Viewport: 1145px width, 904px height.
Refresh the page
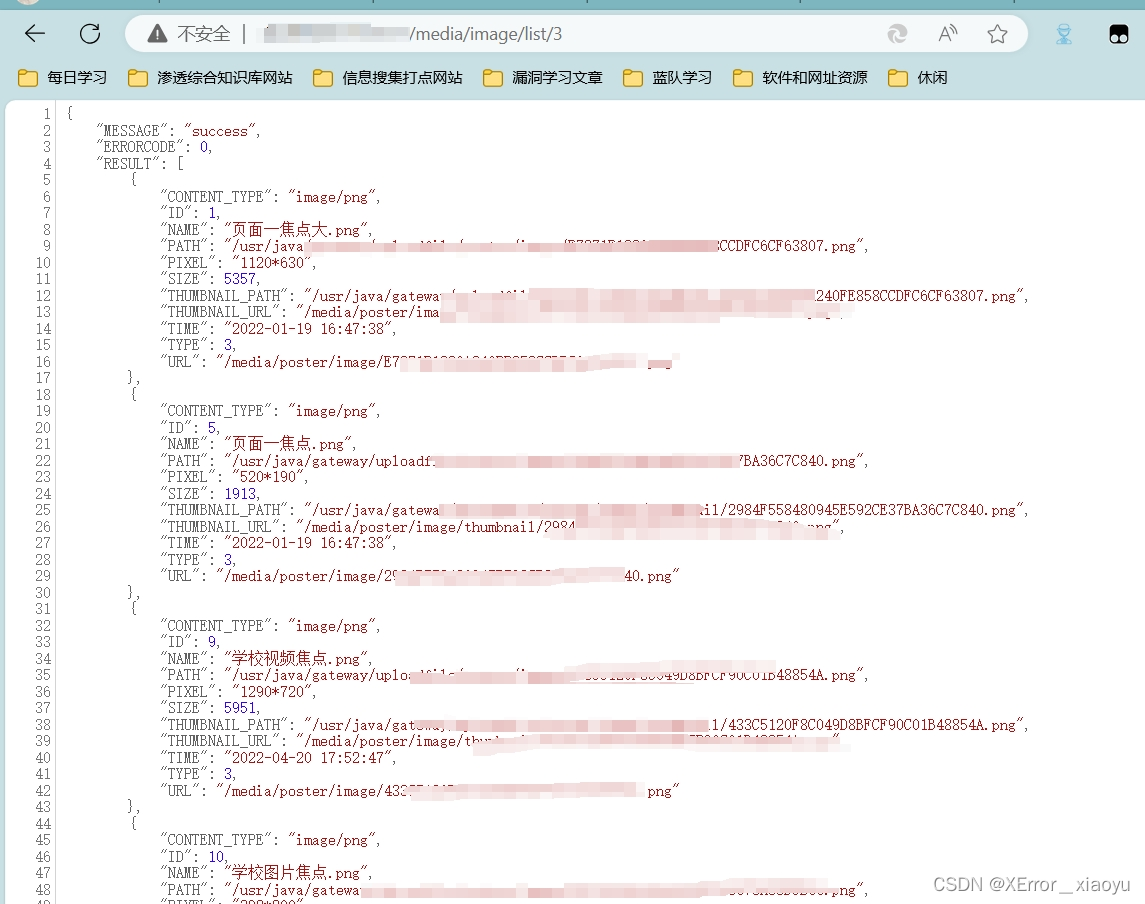pos(90,33)
